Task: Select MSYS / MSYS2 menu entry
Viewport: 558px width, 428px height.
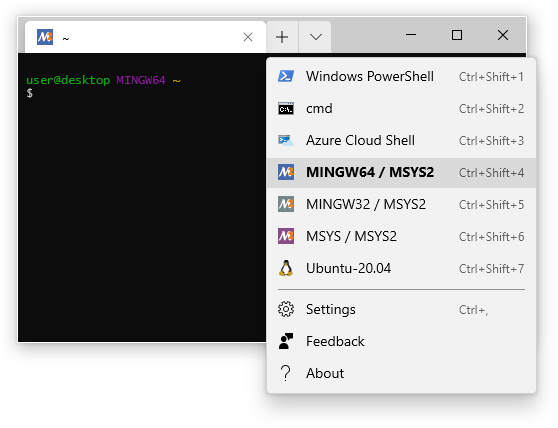Action: click(401, 237)
